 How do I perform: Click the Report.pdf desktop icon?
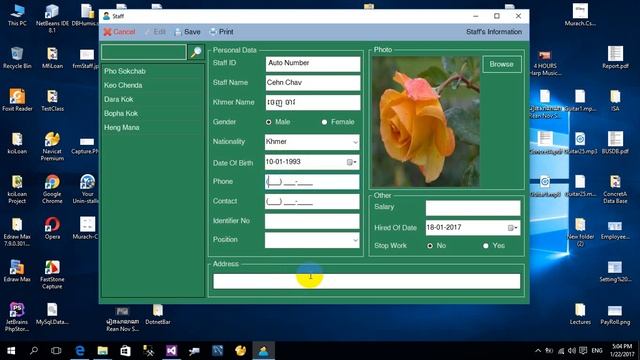[615, 58]
